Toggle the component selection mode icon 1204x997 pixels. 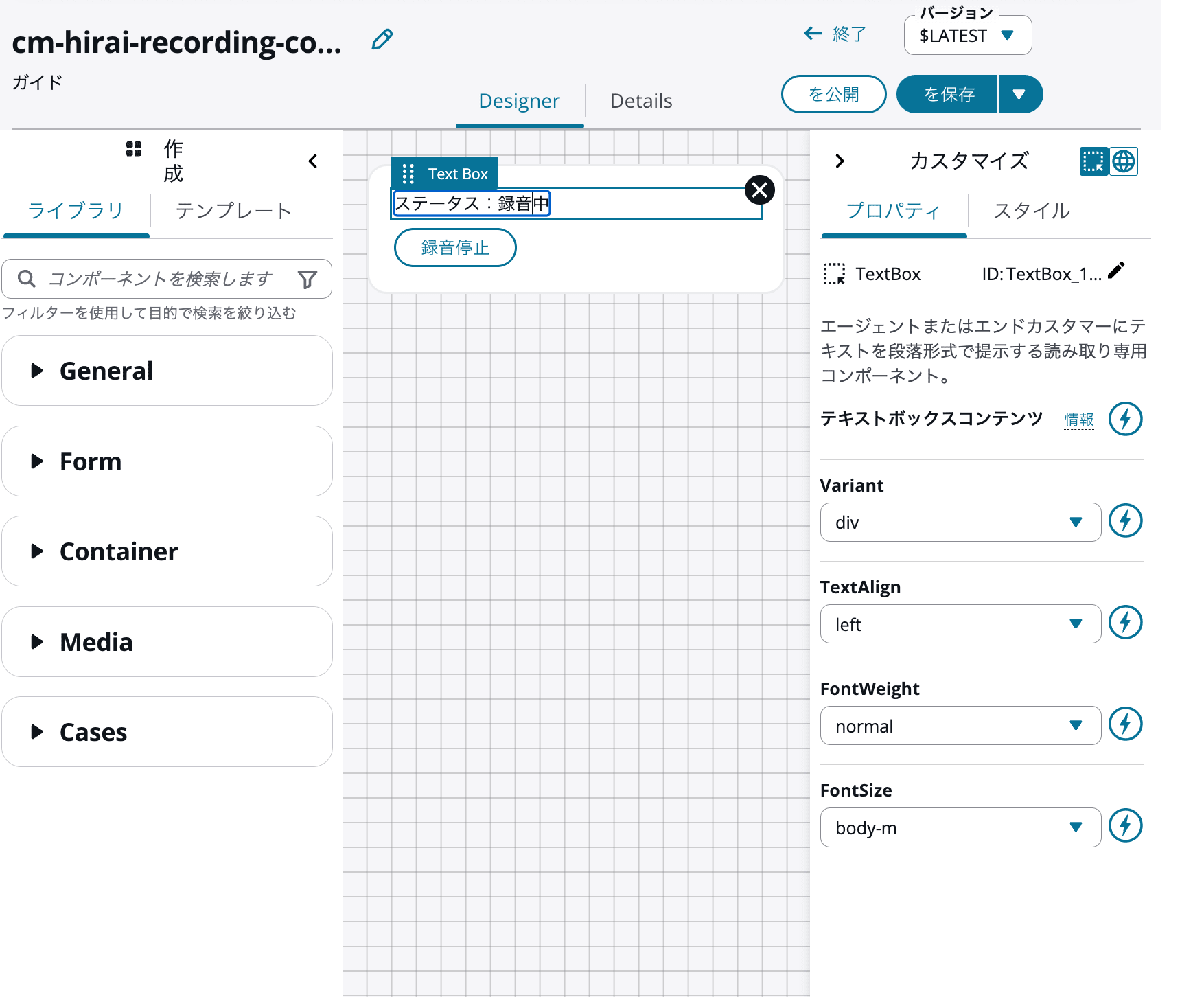click(1093, 161)
